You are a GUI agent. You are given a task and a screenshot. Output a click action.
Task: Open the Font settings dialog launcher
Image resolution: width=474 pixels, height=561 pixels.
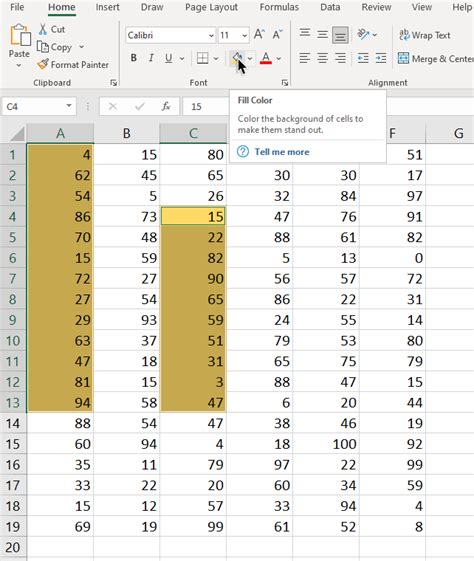click(x=285, y=83)
